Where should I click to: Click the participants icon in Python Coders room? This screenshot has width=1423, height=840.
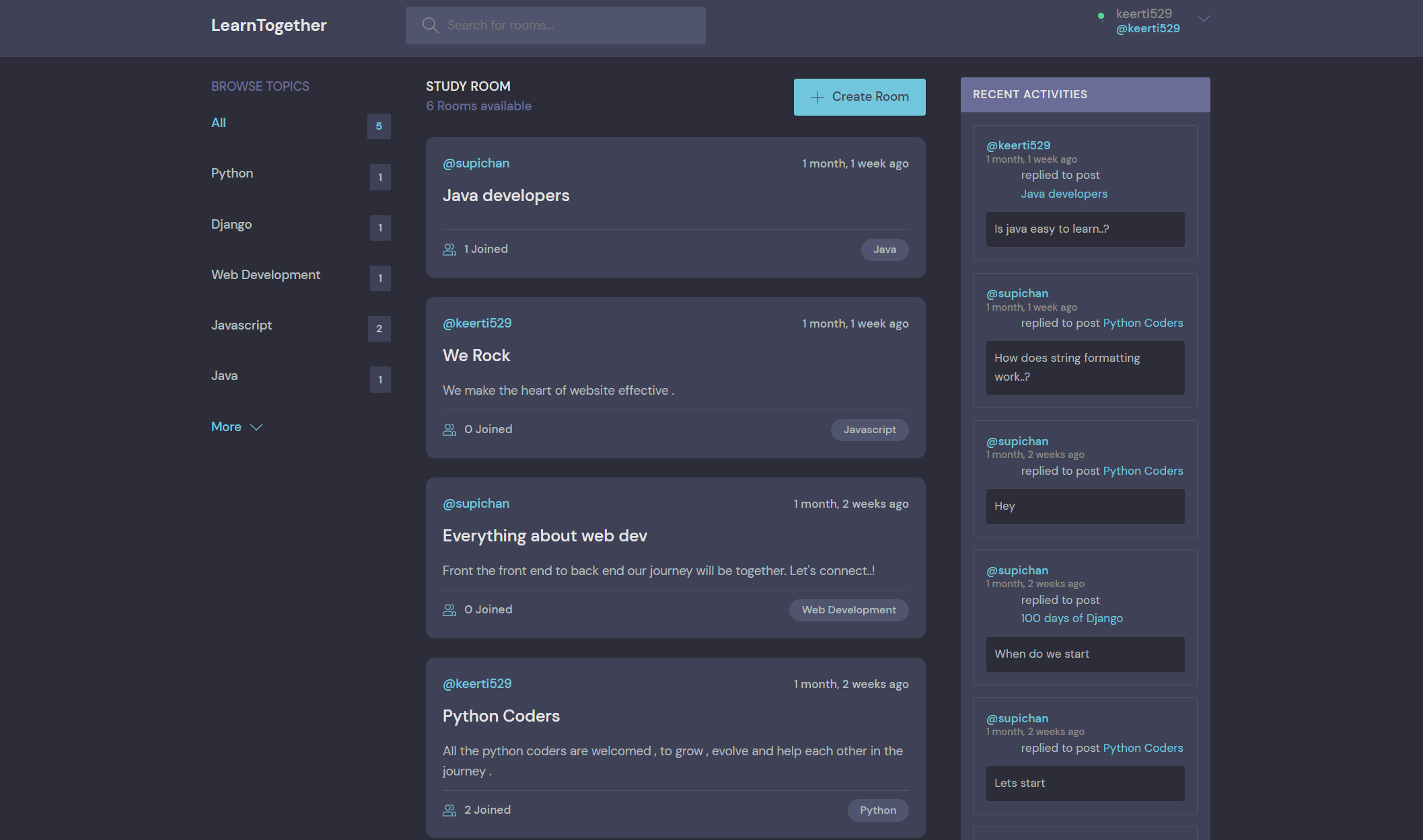click(449, 810)
